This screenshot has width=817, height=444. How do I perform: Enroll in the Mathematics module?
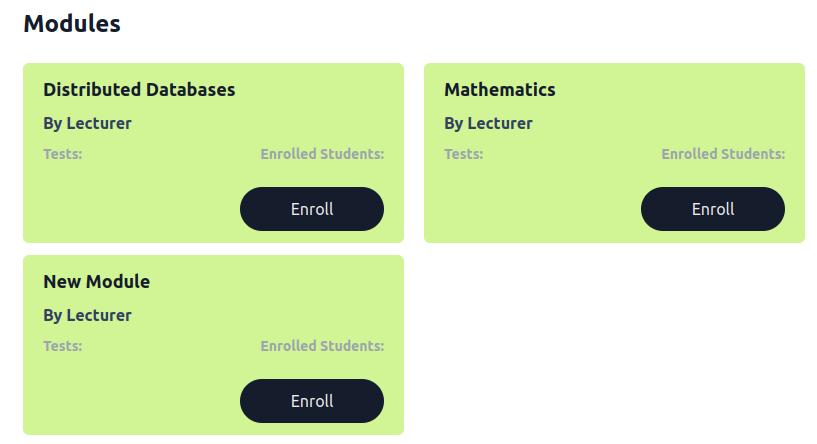tap(712, 209)
